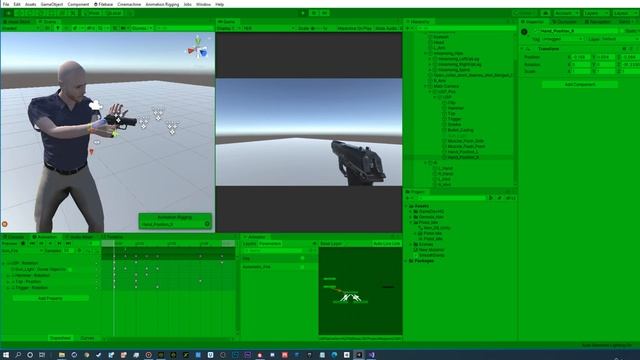Click Base Layer breadcrumb in Animator
The width and height of the screenshot is (640, 360).
coord(331,244)
